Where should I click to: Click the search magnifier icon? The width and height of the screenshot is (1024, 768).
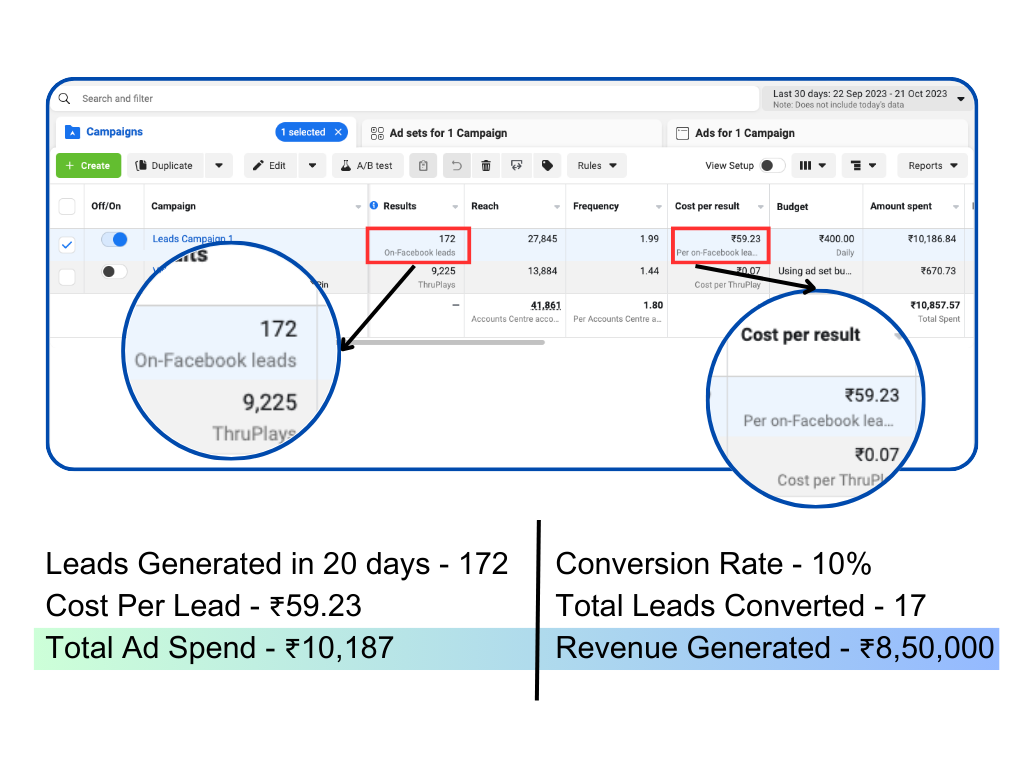(x=65, y=98)
